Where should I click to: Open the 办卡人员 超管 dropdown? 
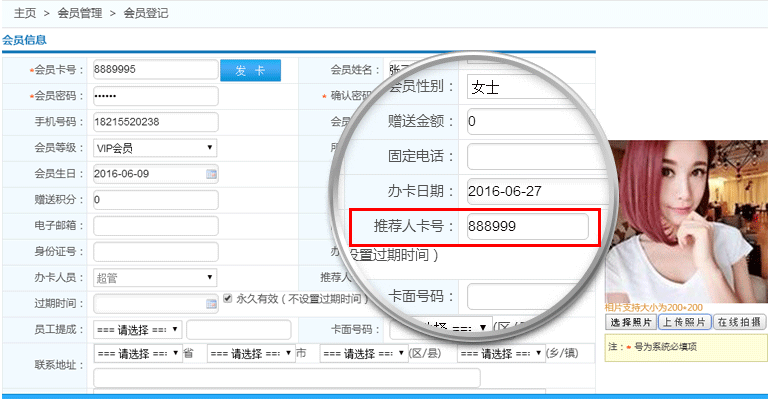pyautogui.click(x=155, y=278)
